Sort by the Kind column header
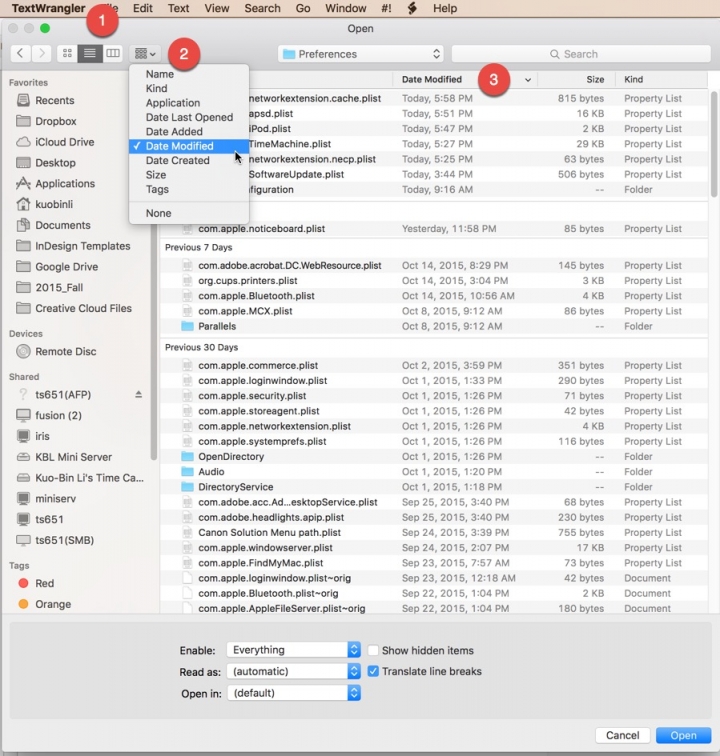 634,79
